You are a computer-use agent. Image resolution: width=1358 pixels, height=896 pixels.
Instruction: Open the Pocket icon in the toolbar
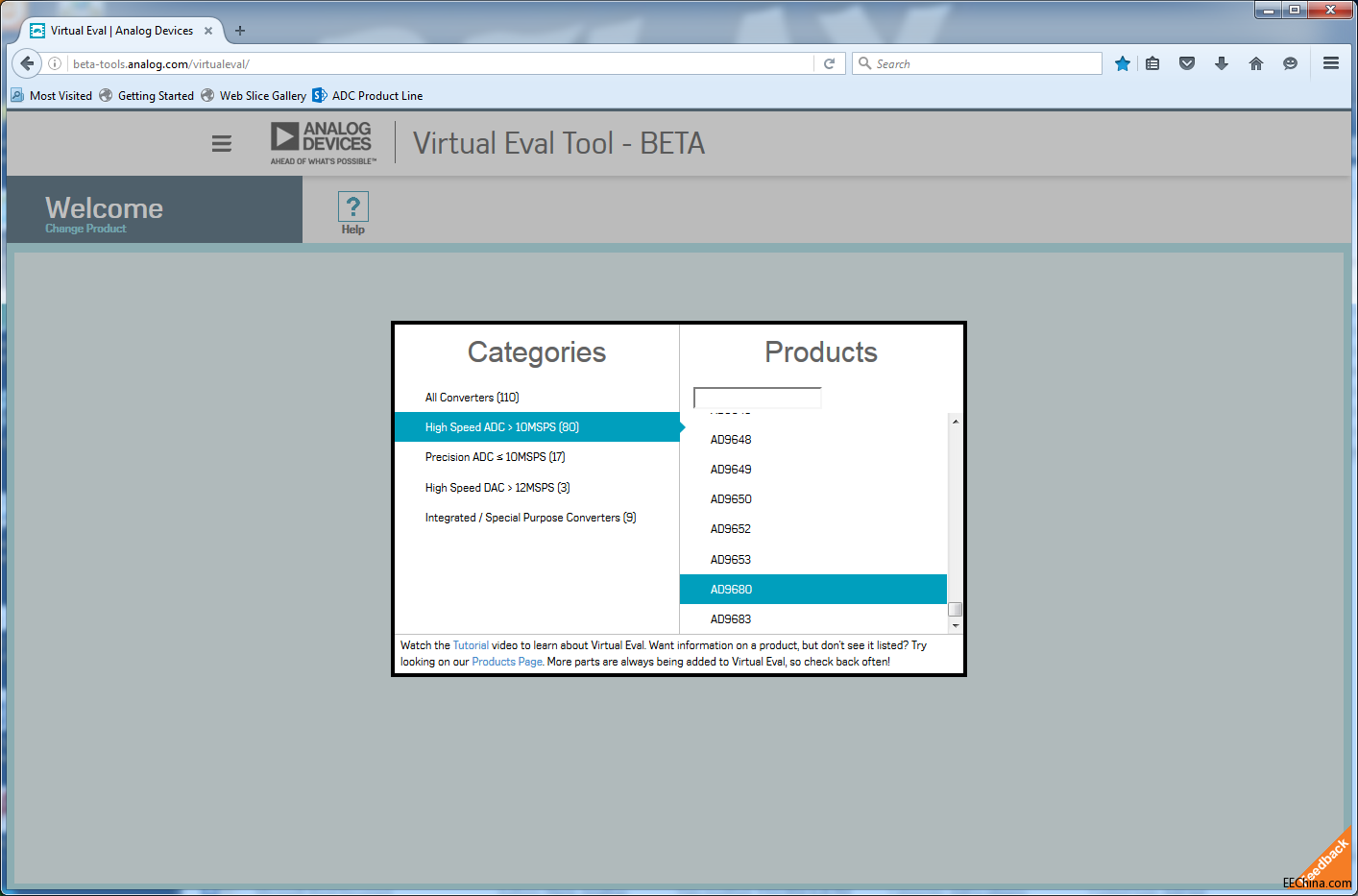[x=1187, y=63]
